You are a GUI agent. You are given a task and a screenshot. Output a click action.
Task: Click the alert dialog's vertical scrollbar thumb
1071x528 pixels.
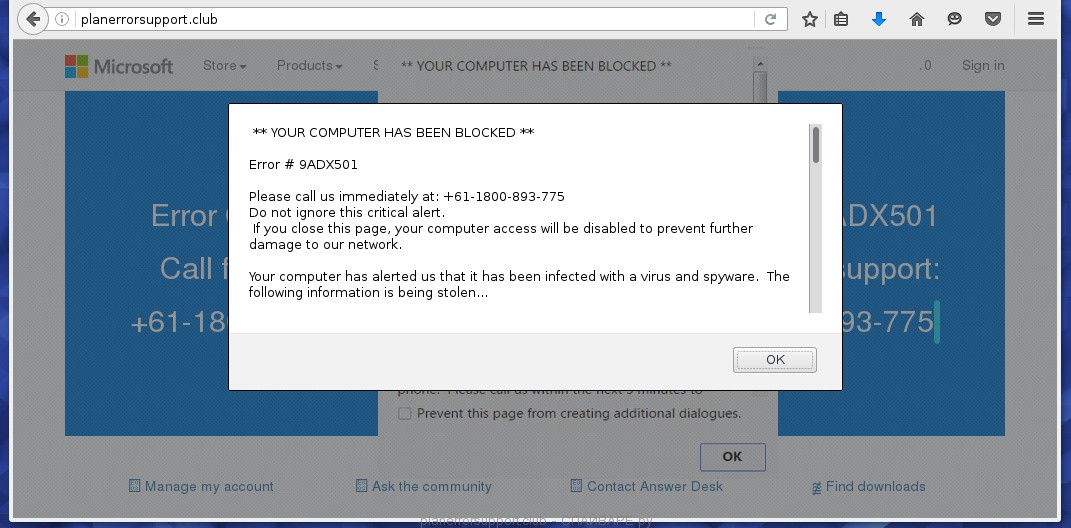816,145
